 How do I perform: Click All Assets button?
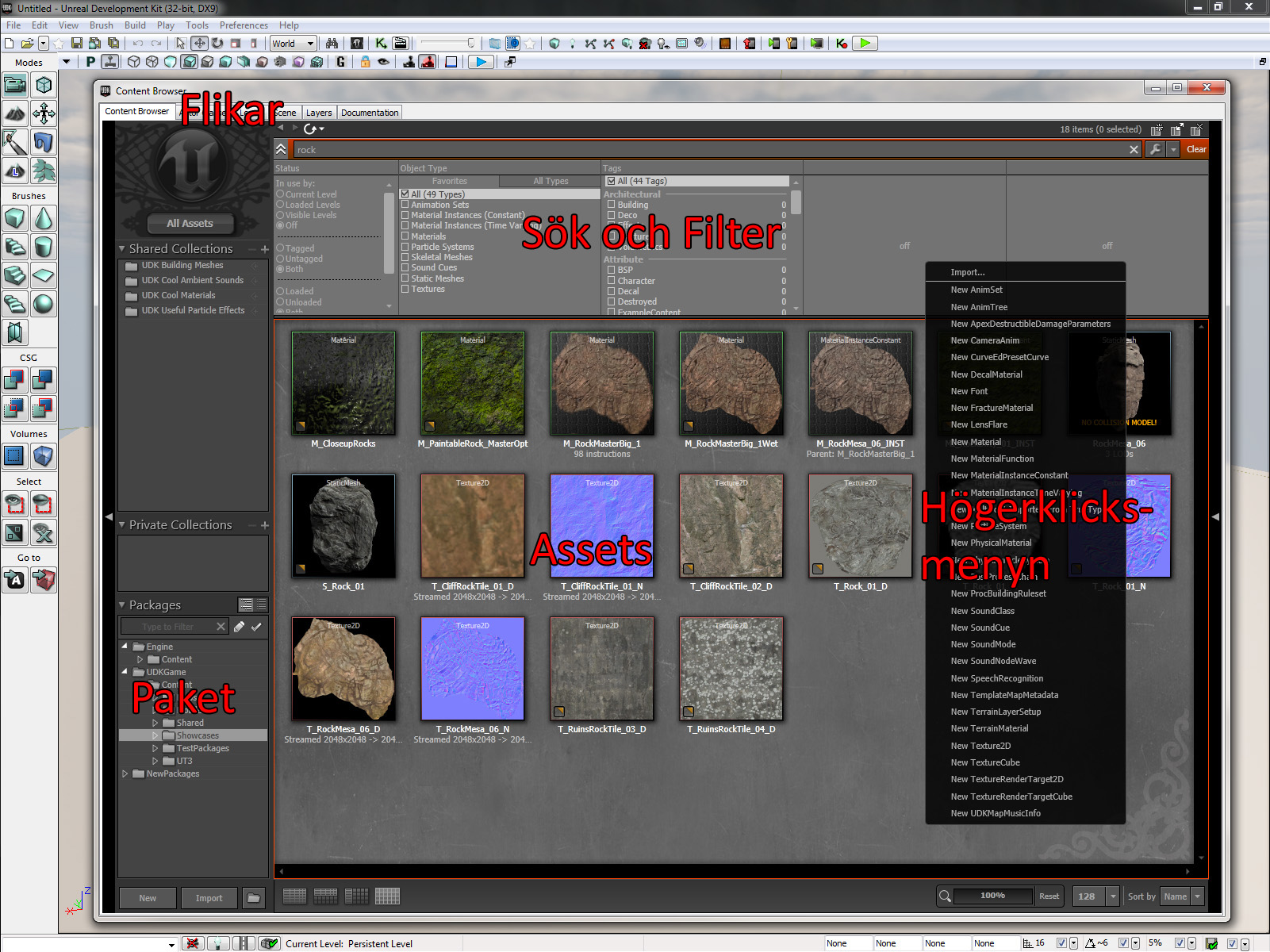point(190,224)
